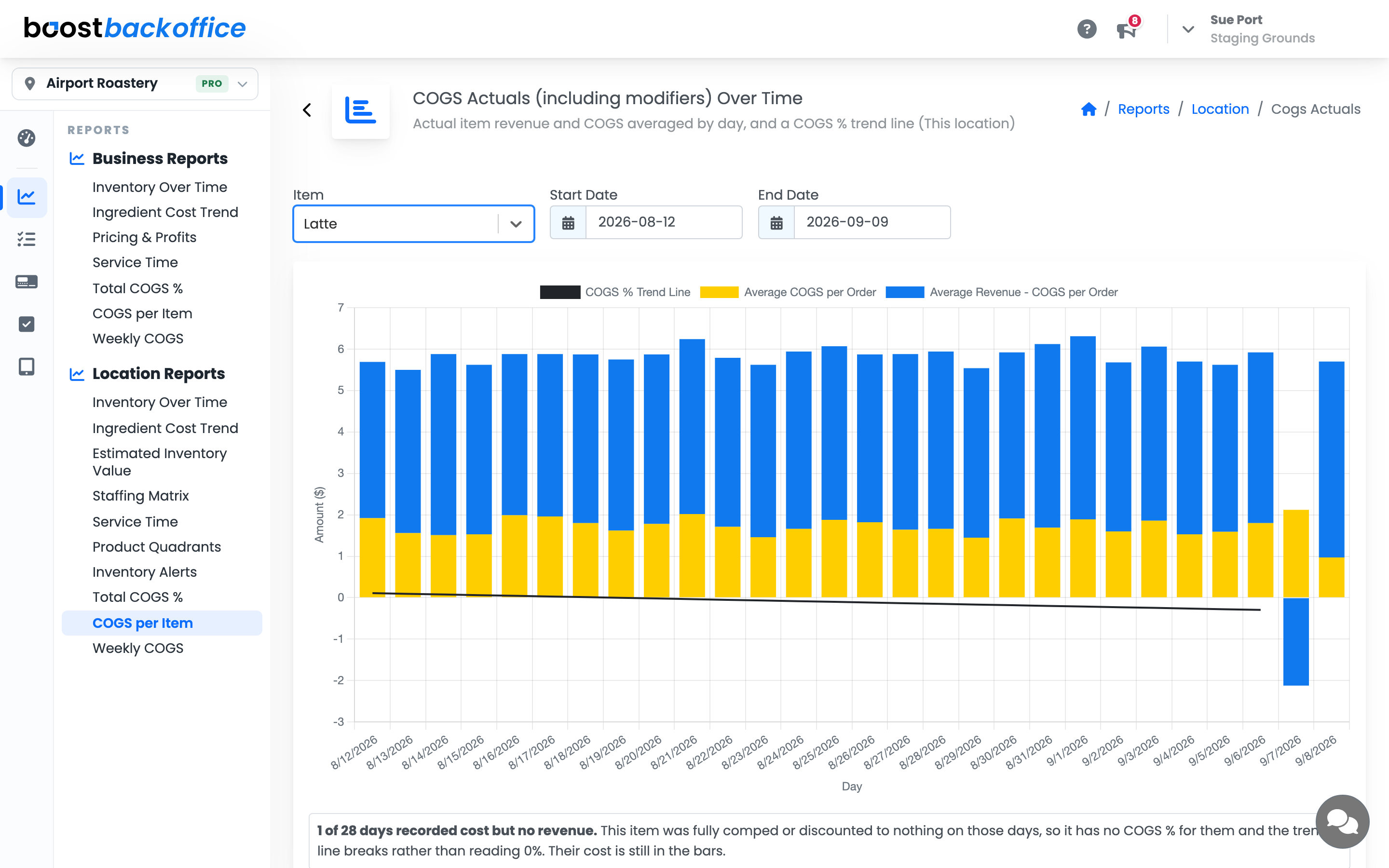This screenshot has height=868, width=1389.
Task: Open the checkbox tasks sidebar icon
Action: [27, 325]
